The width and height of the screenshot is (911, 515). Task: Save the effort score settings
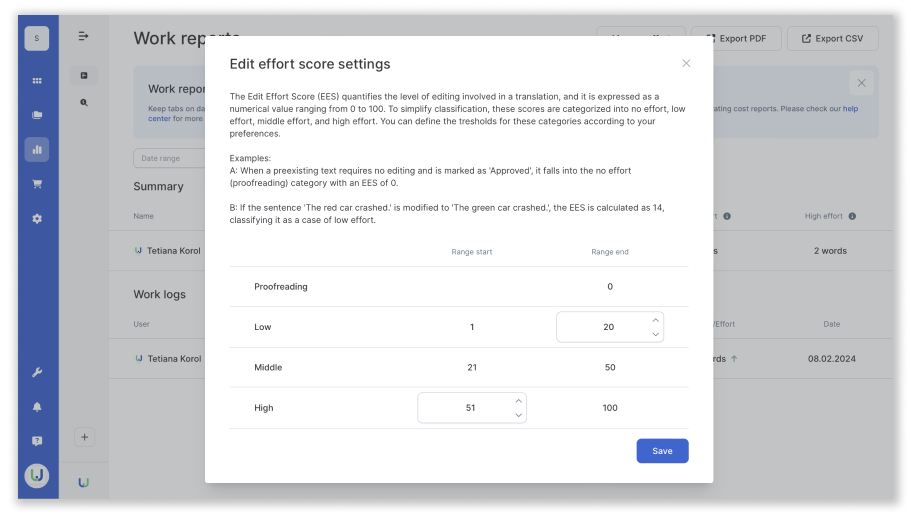pos(662,451)
